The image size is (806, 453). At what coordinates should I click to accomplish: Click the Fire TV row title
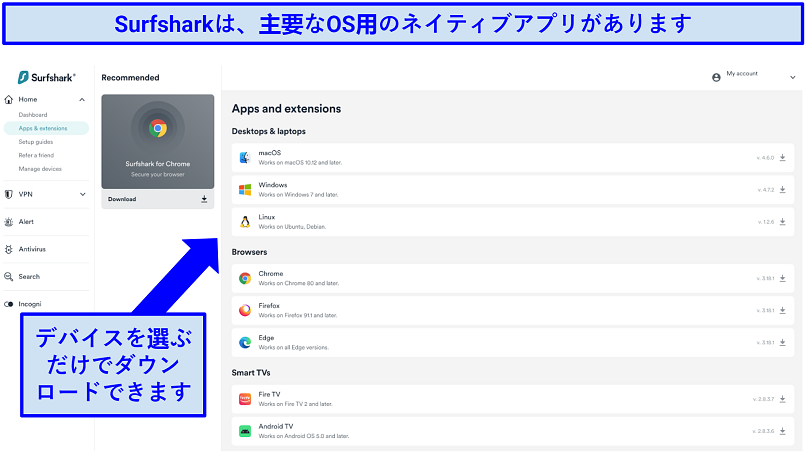pos(269,394)
